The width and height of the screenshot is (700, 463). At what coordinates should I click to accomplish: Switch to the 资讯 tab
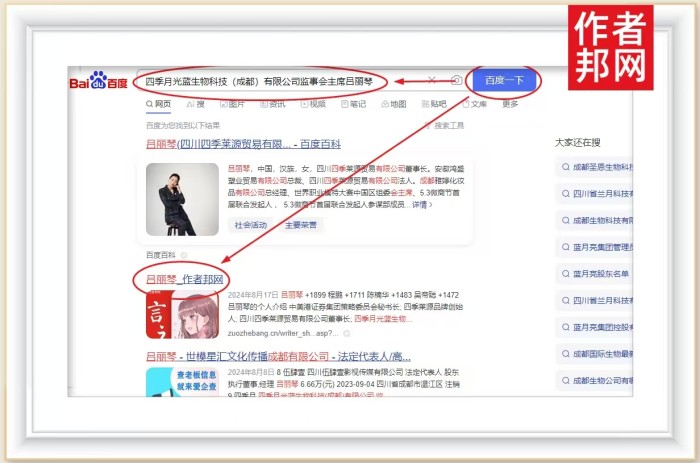pyautogui.click(x=272, y=103)
